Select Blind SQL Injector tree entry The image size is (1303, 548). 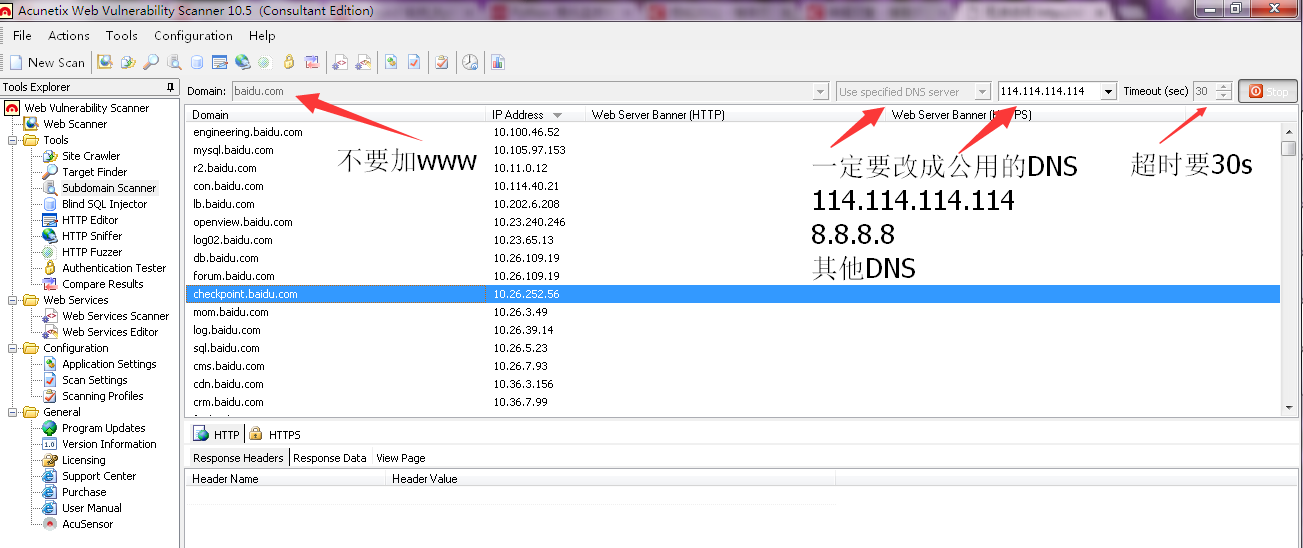(x=105, y=204)
